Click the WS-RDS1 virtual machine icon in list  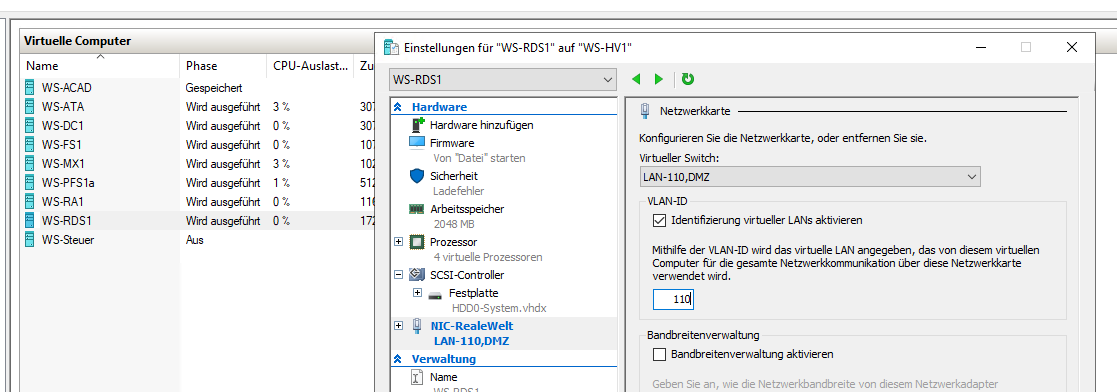point(30,220)
